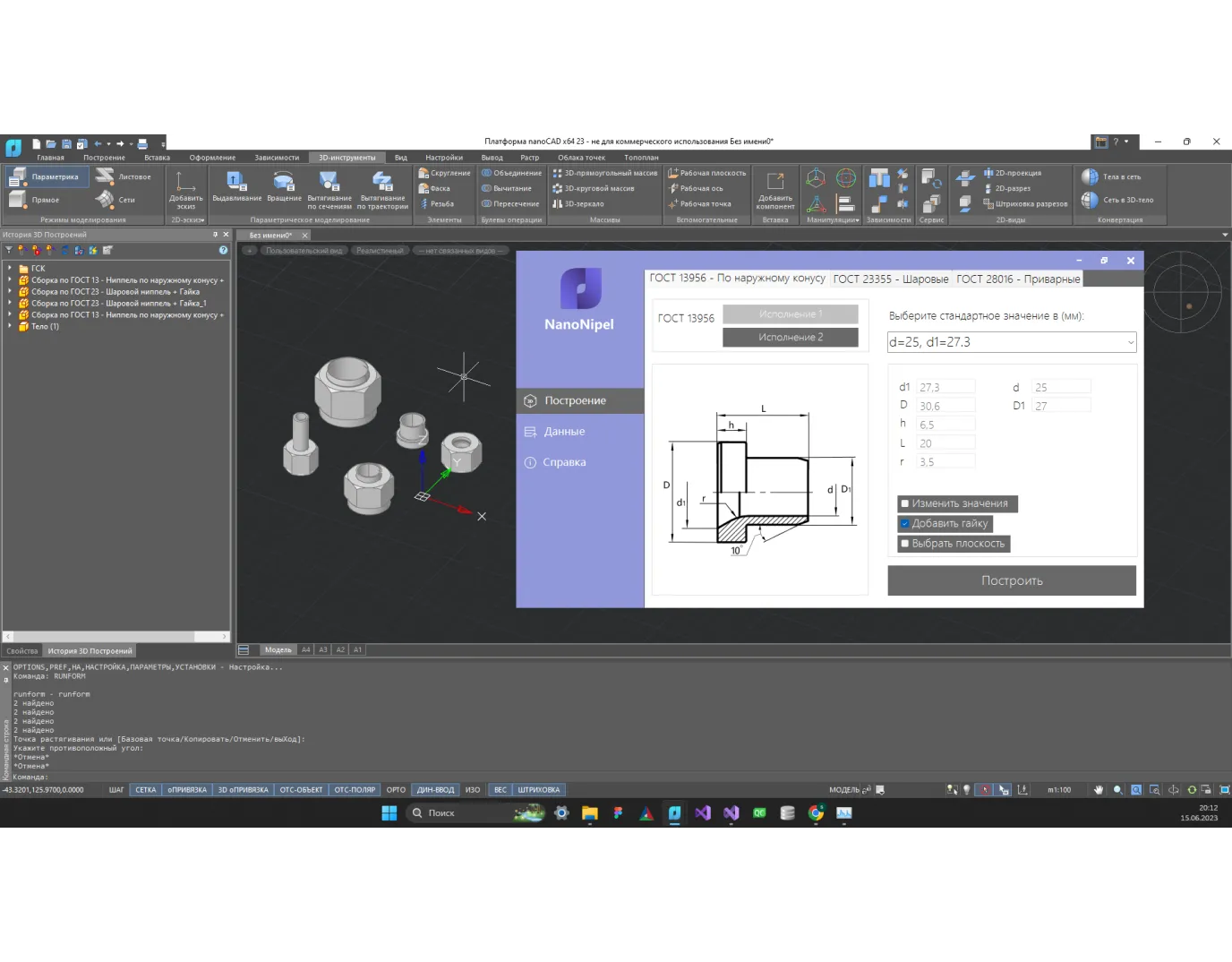1232x962 pixels.
Task: Uncheck the Добавить гайку checkbox
Action: click(x=905, y=523)
